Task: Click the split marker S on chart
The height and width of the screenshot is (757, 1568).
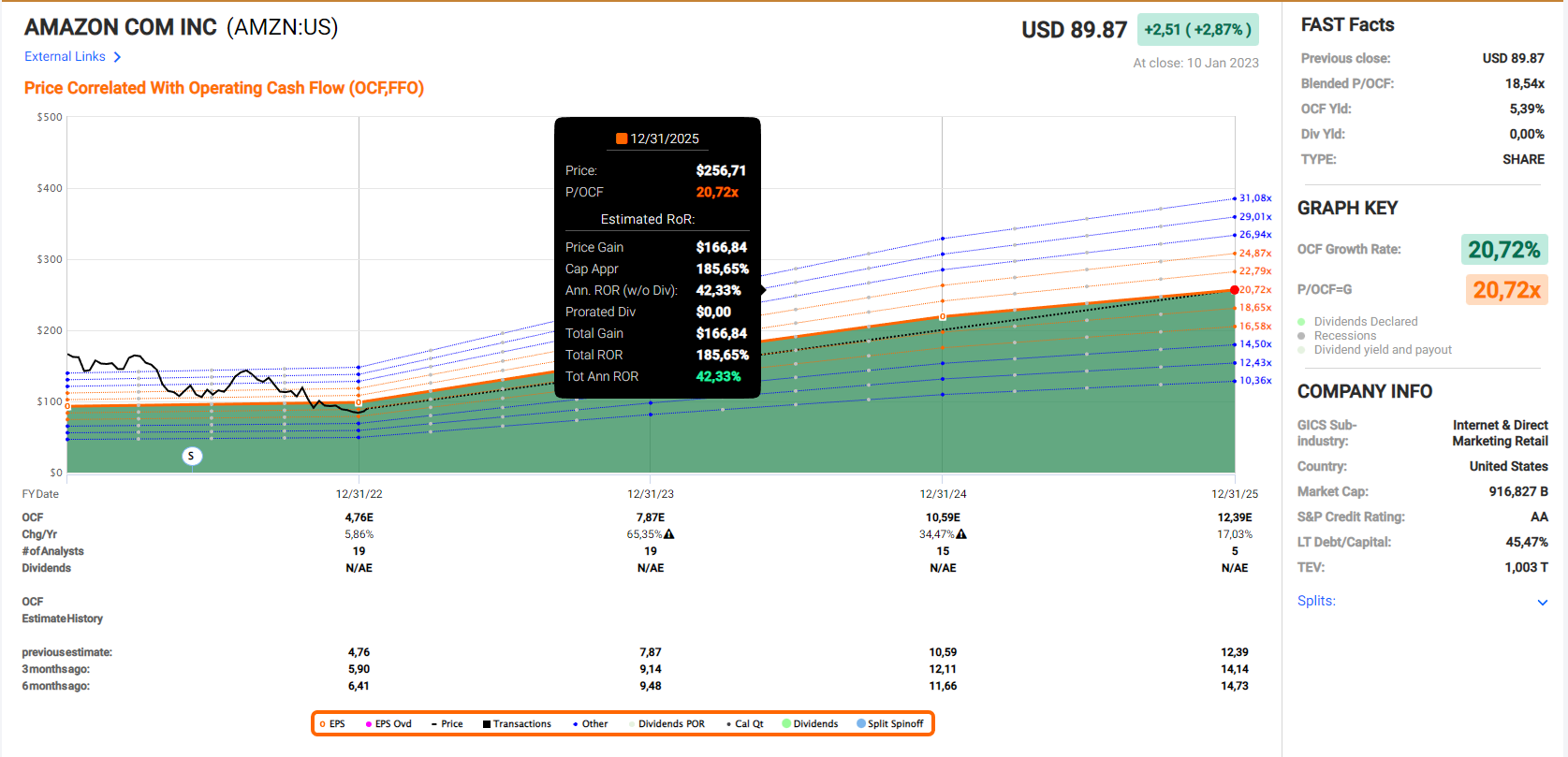Action: click(x=191, y=456)
